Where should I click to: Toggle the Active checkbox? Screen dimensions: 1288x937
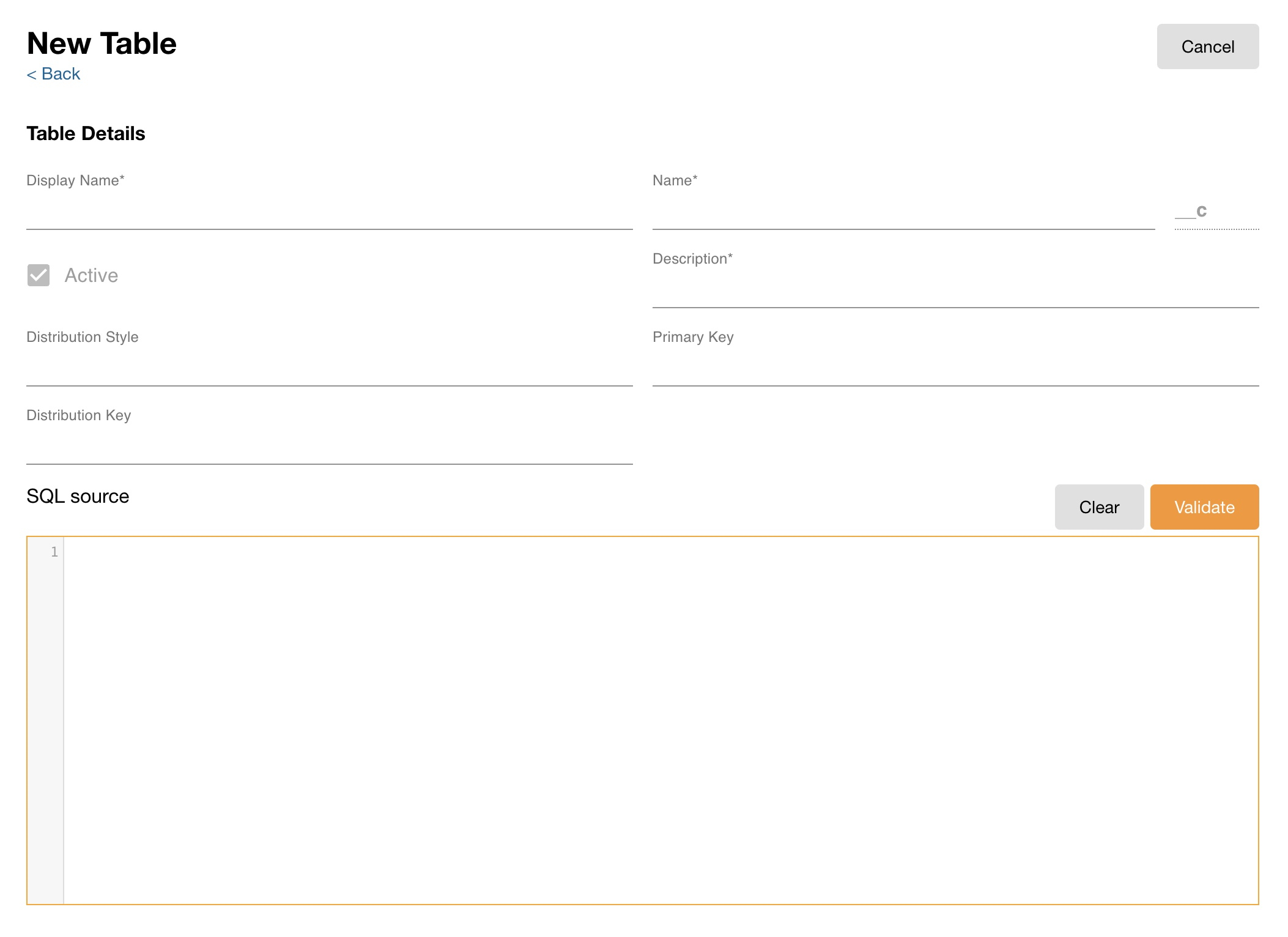tap(39, 275)
